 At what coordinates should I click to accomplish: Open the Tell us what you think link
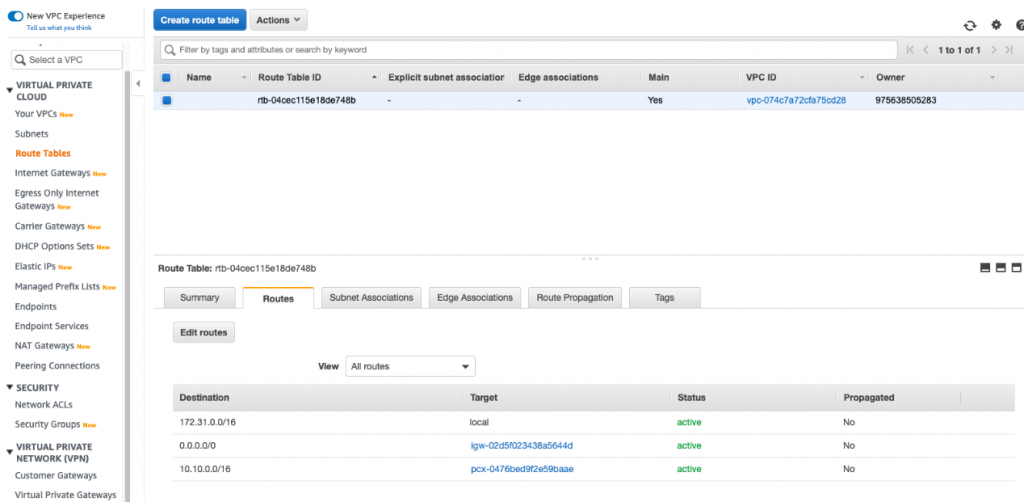[59, 28]
